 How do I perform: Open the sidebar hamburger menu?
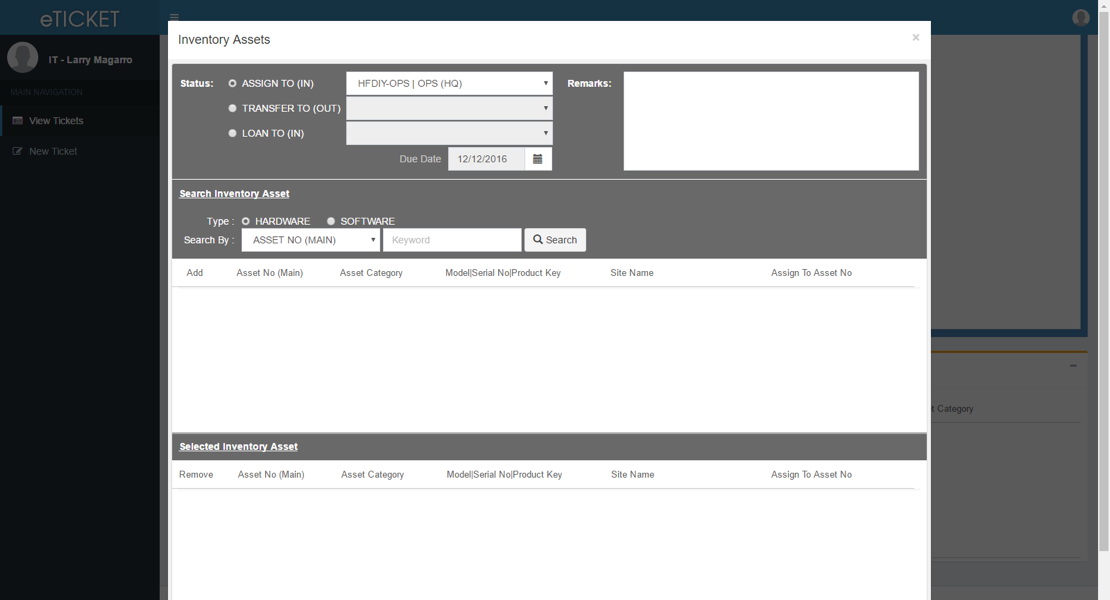(x=172, y=16)
